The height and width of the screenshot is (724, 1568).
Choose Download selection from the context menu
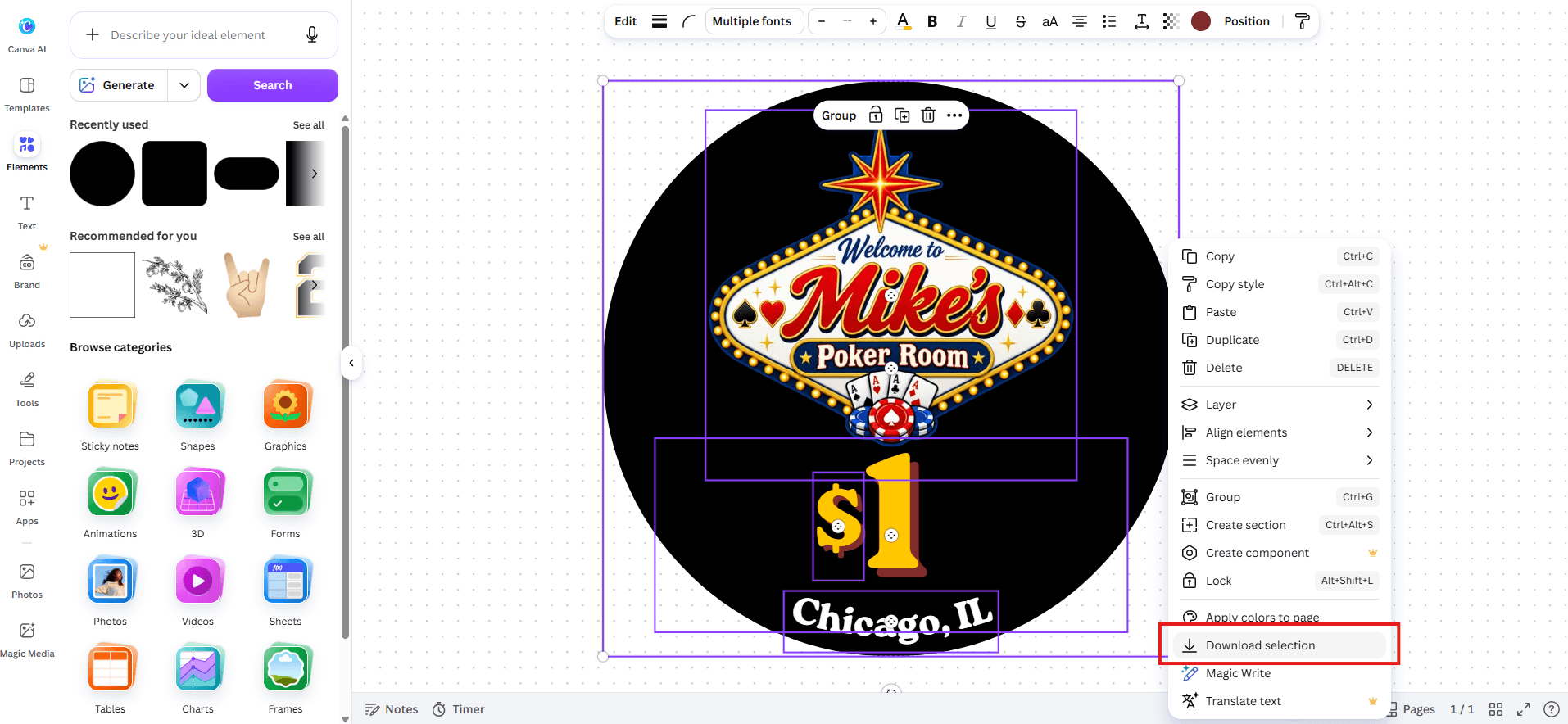[x=1279, y=645]
